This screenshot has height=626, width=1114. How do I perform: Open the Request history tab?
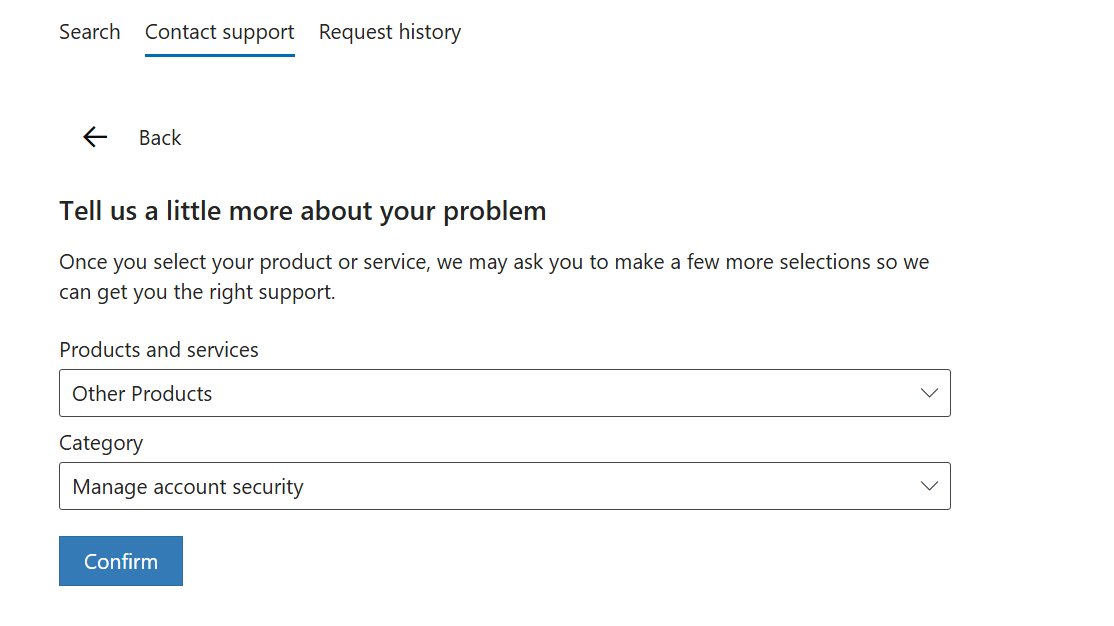click(389, 32)
